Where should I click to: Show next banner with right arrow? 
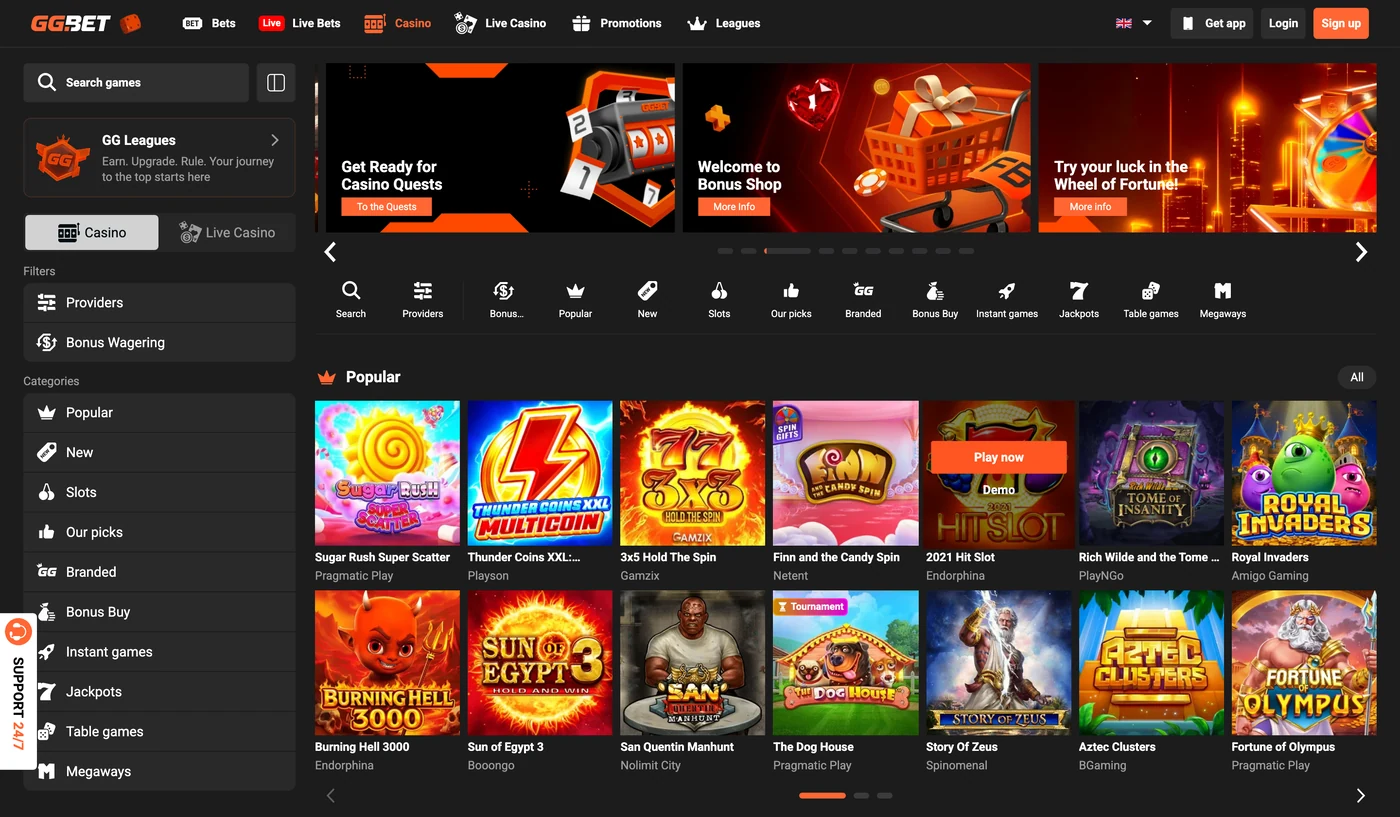[1360, 252]
